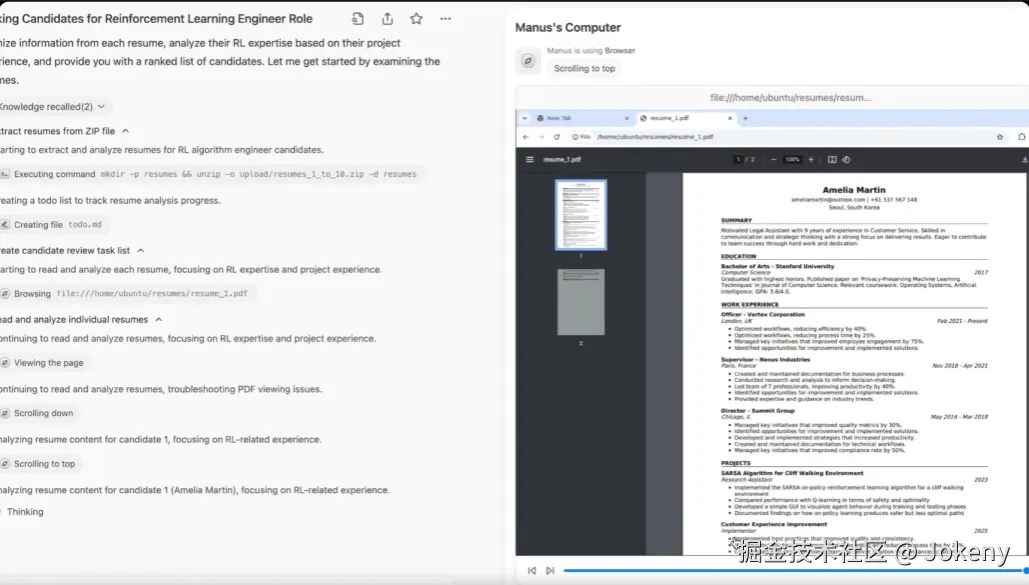This screenshot has width=1029, height=585.
Task: Jump to the previous step with the skip-back control
Action: pos(532,571)
